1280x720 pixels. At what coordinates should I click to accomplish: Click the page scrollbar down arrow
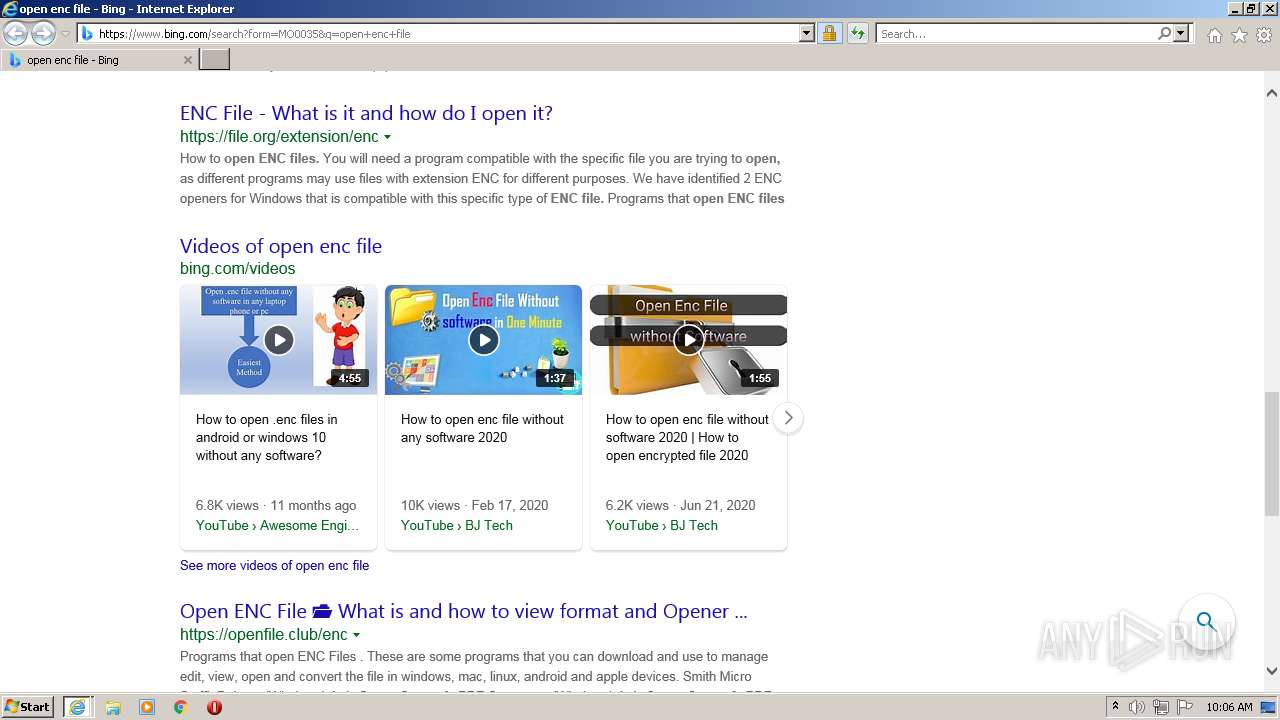pos(1272,671)
